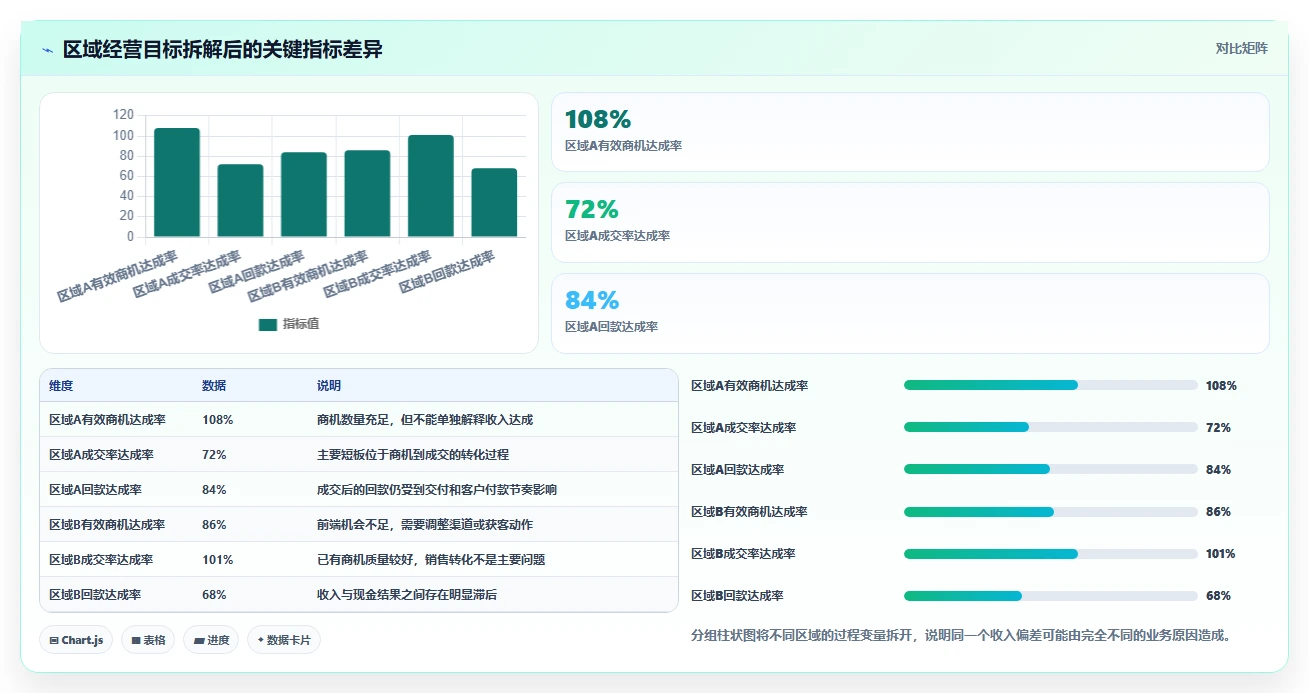Click the 108% value in the table

tap(217, 420)
